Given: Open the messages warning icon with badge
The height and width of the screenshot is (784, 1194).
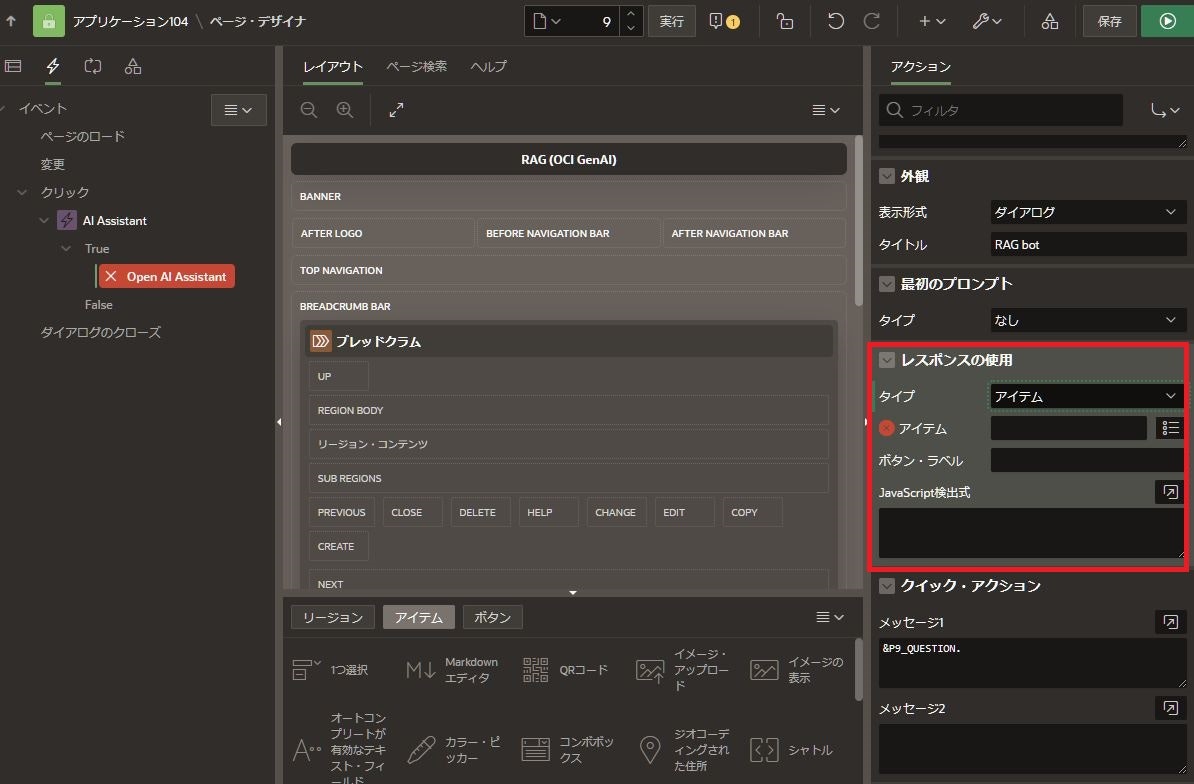Looking at the screenshot, I should (x=723, y=21).
